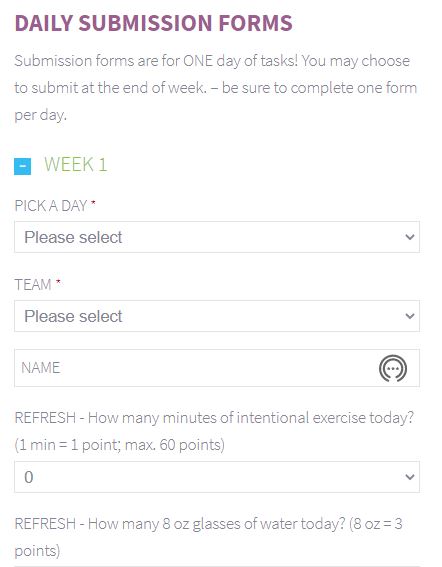Click the PICK A DAY field label
The height and width of the screenshot is (567, 442).
pos(51,206)
